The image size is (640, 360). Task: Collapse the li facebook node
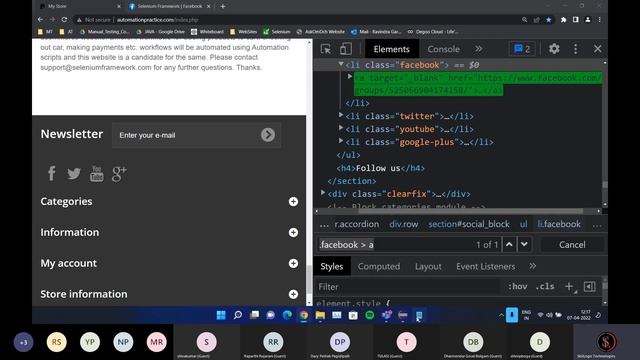(341, 64)
